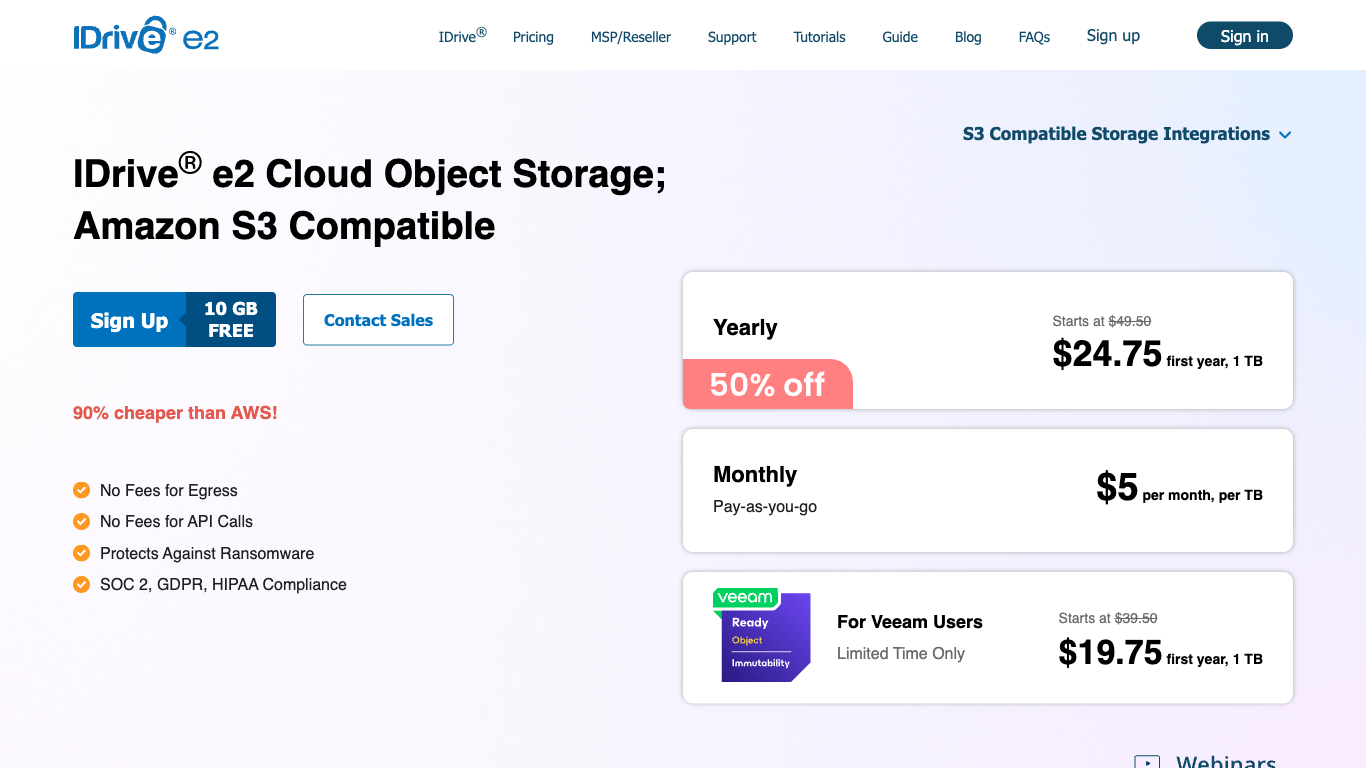
Task: Click the No Fees for Egress checkmark icon
Action: click(82, 490)
